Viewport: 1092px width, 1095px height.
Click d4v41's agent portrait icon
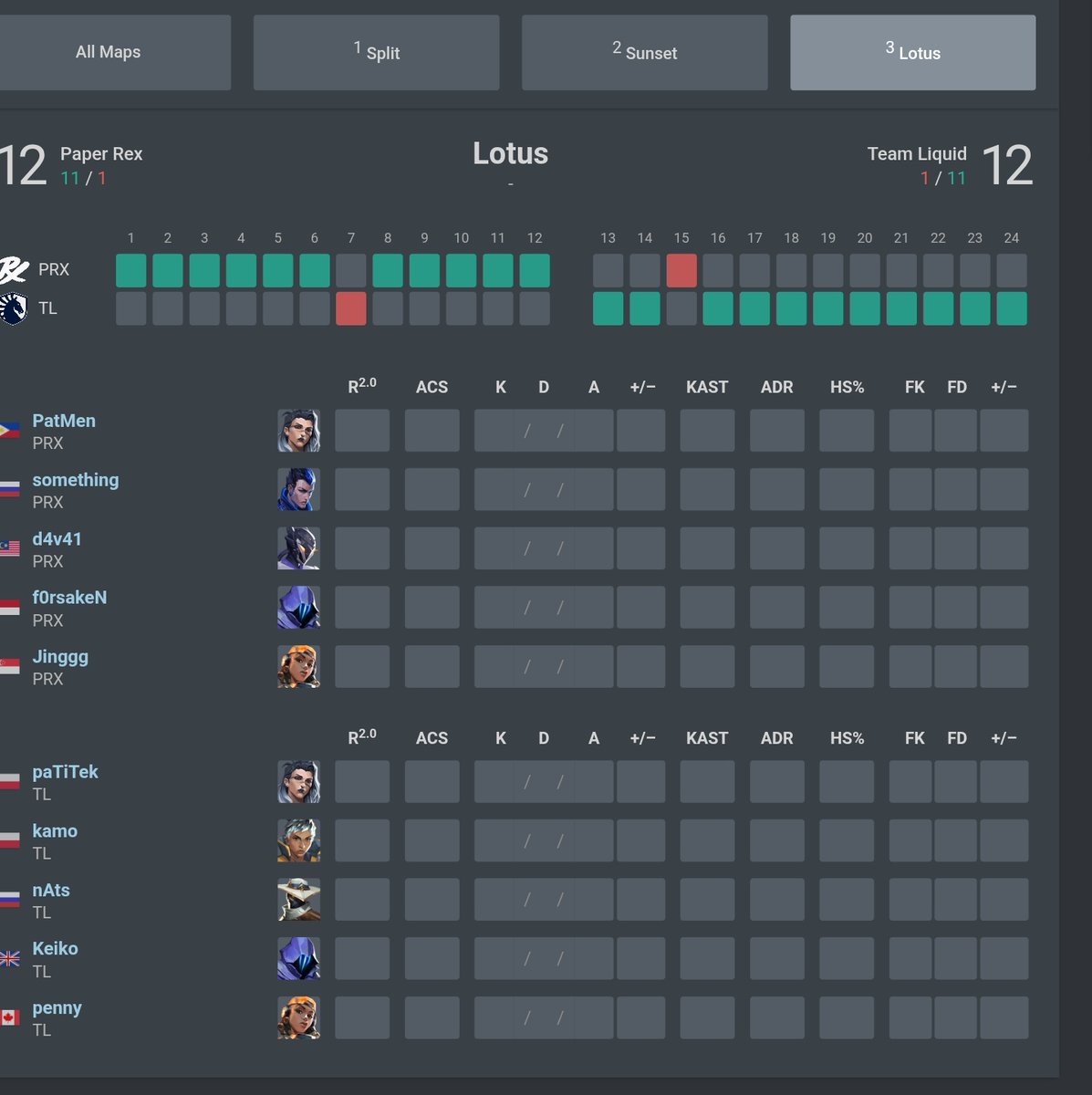pyautogui.click(x=299, y=548)
